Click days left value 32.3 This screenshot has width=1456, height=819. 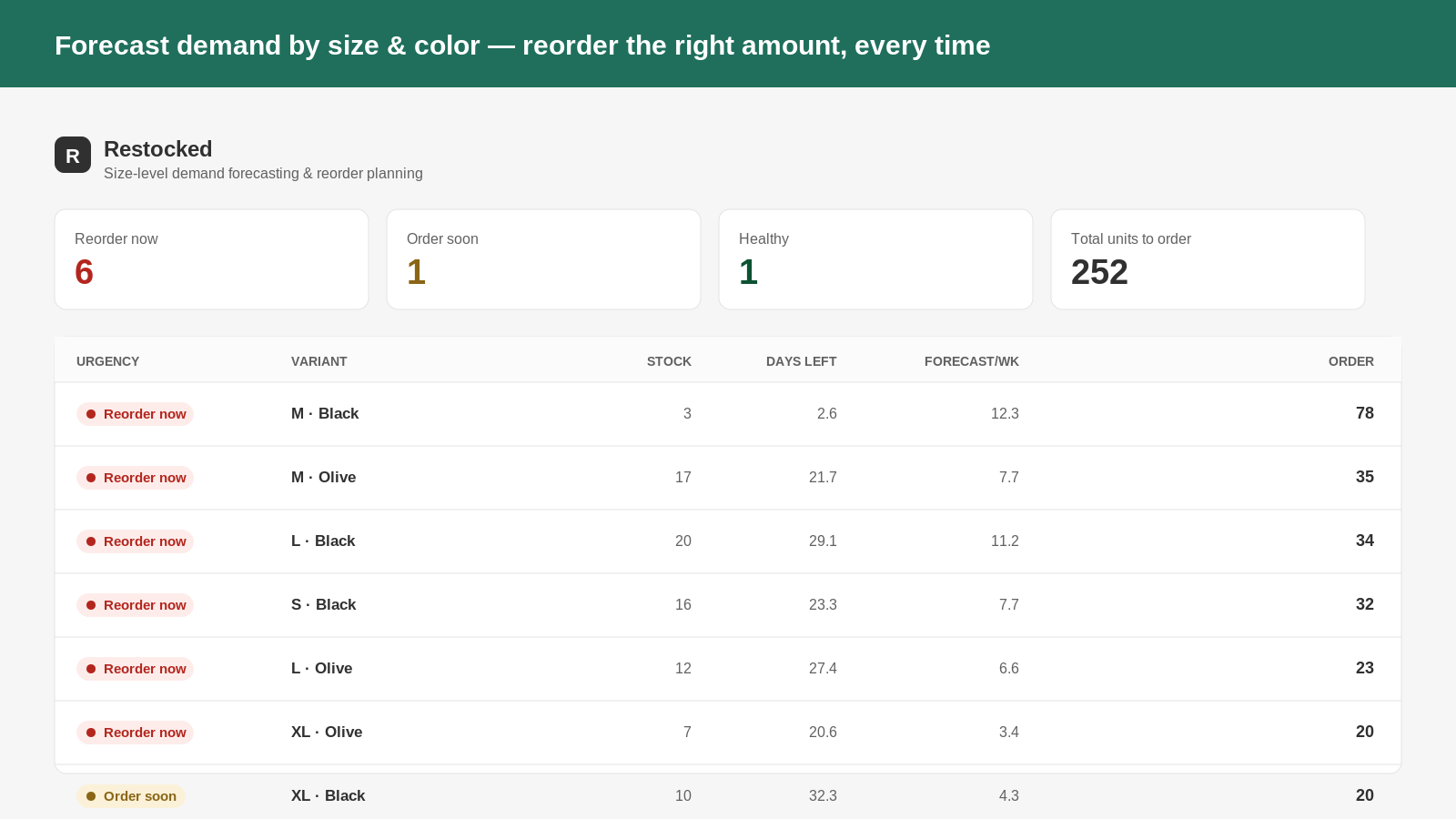823,795
